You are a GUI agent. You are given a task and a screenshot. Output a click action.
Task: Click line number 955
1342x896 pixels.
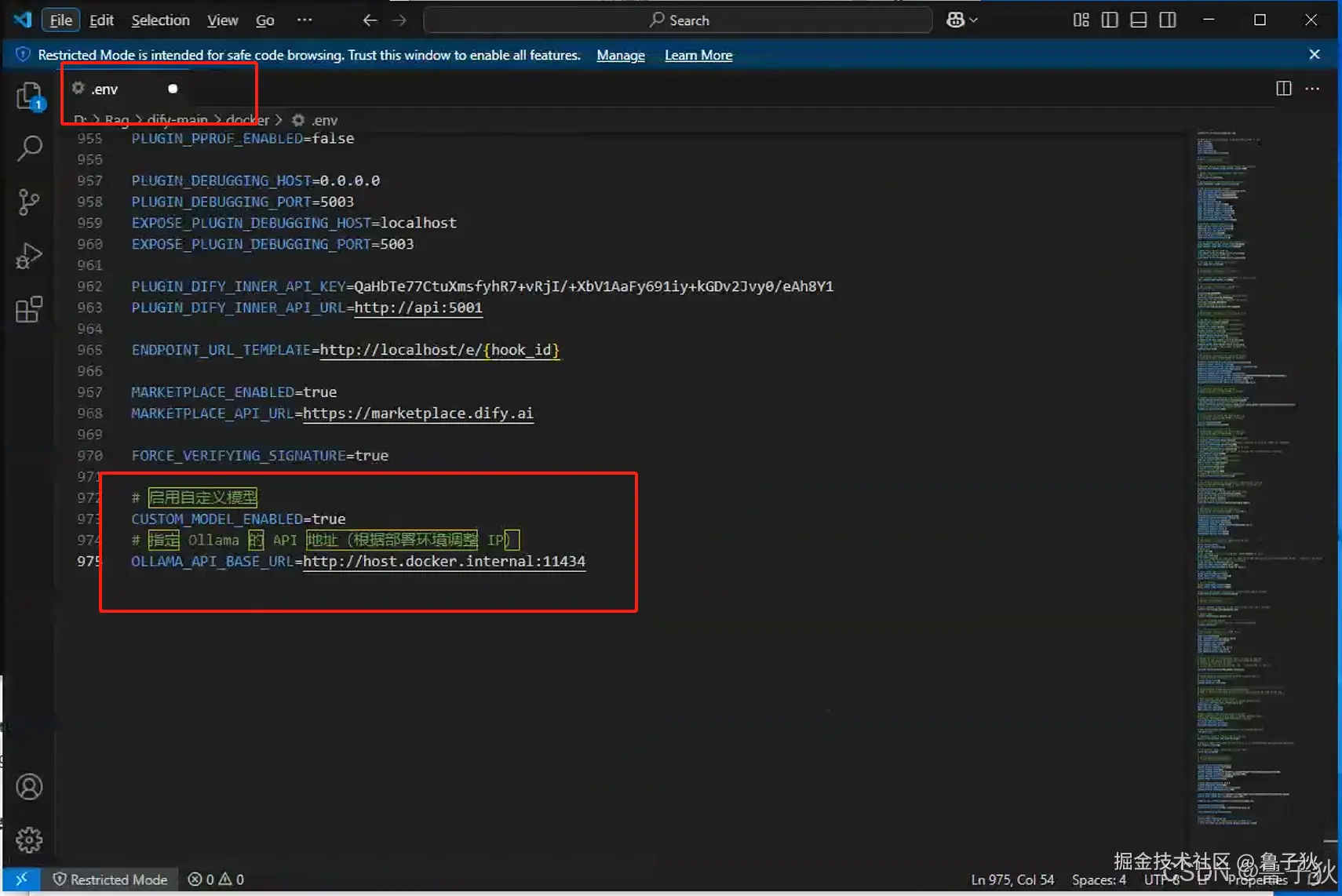(89, 139)
